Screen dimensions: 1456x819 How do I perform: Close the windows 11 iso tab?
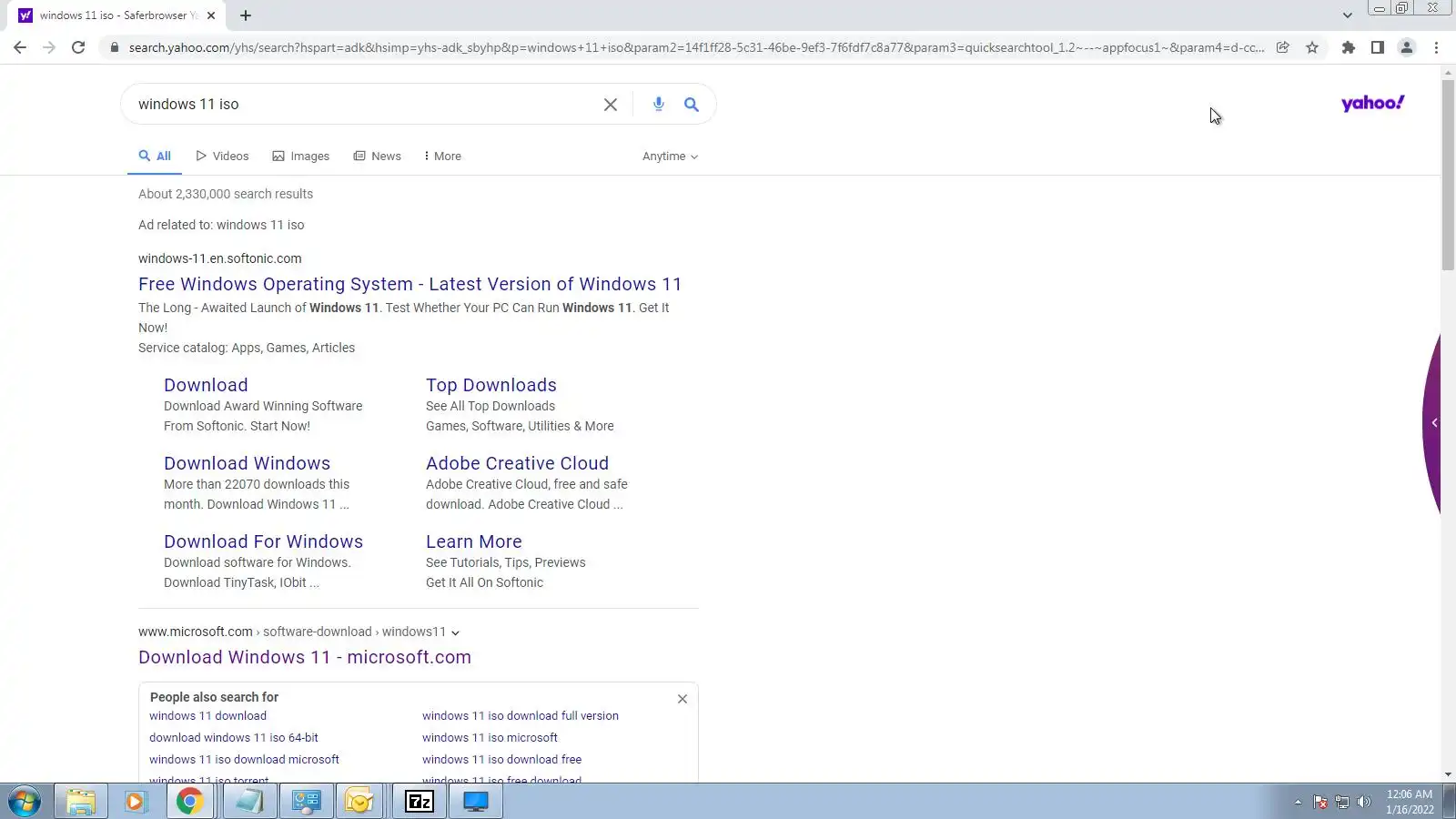(211, 15)
